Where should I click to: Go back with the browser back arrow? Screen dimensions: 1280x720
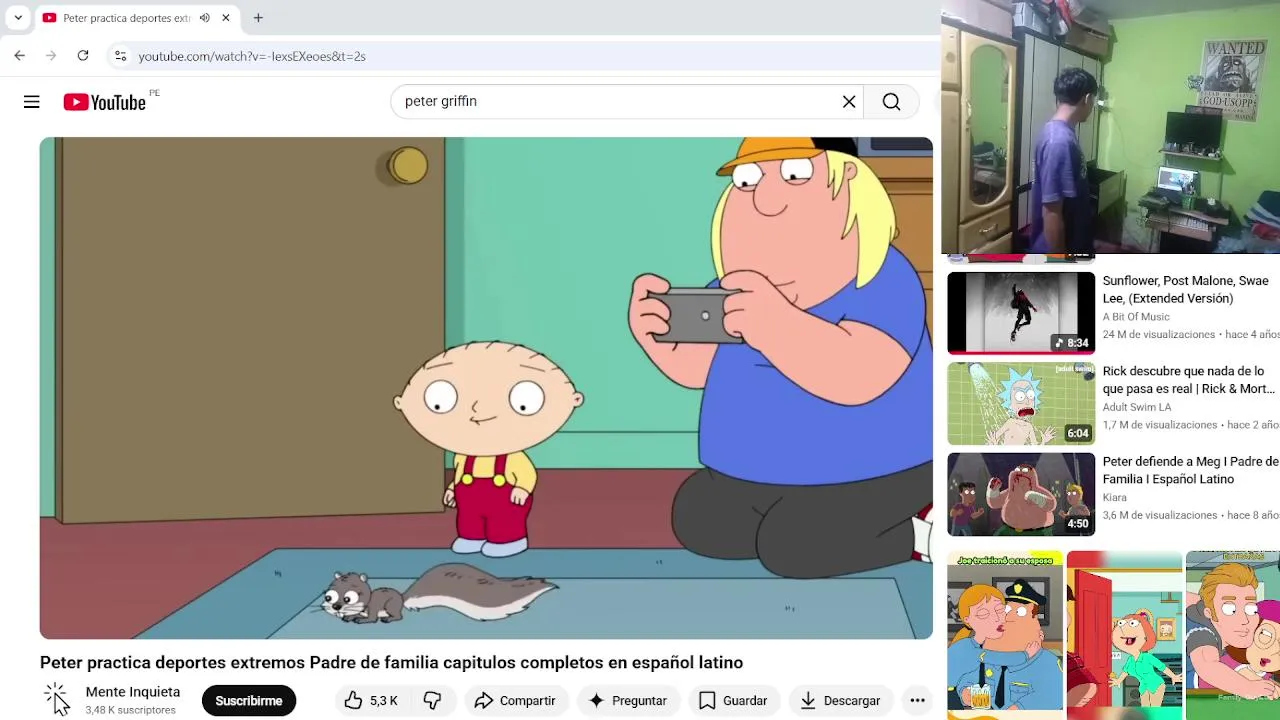19,56
